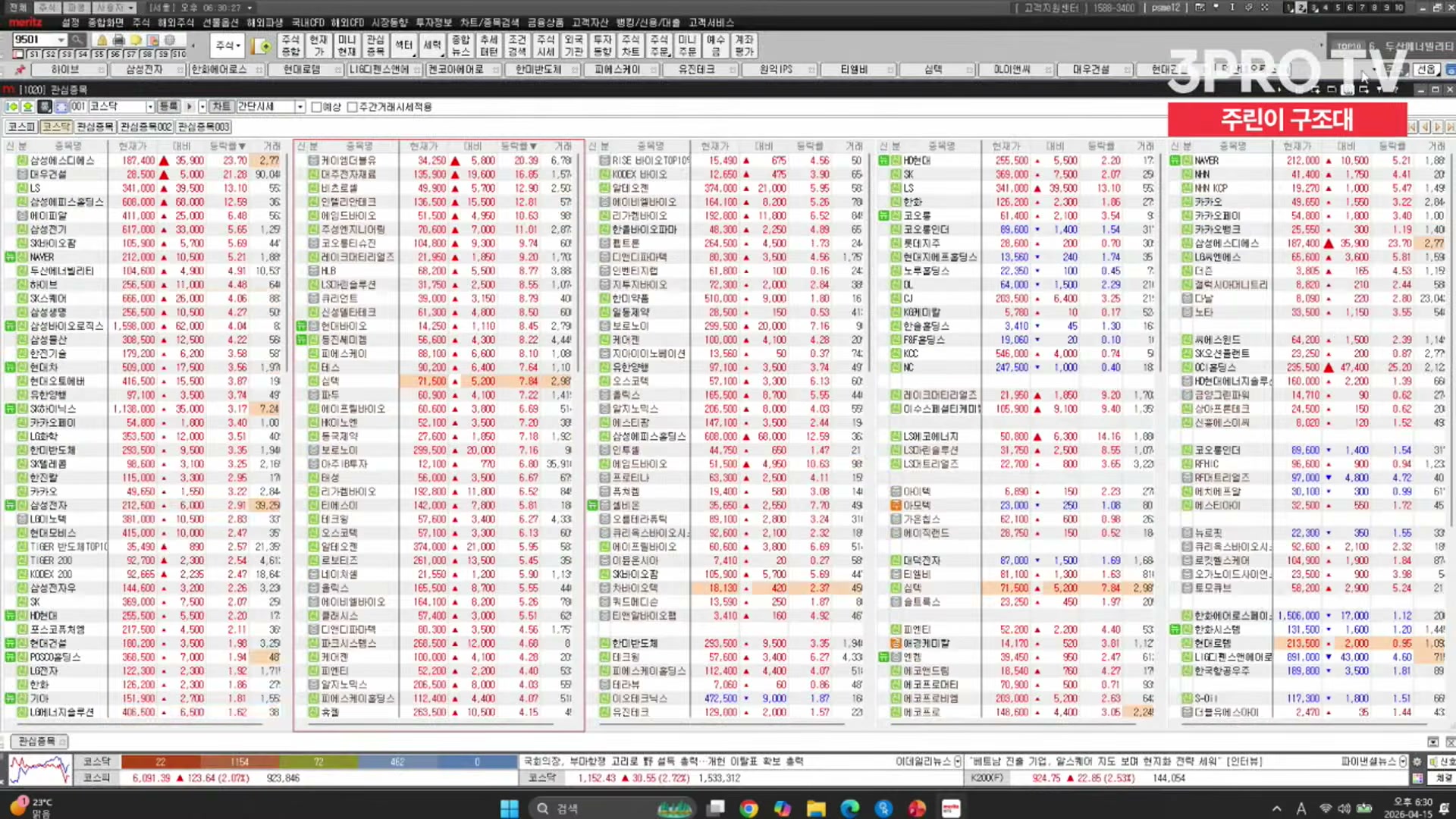Expand the 간단시세 dropdown
This screenshot has height=819, width=1456.
click(300, 107)
